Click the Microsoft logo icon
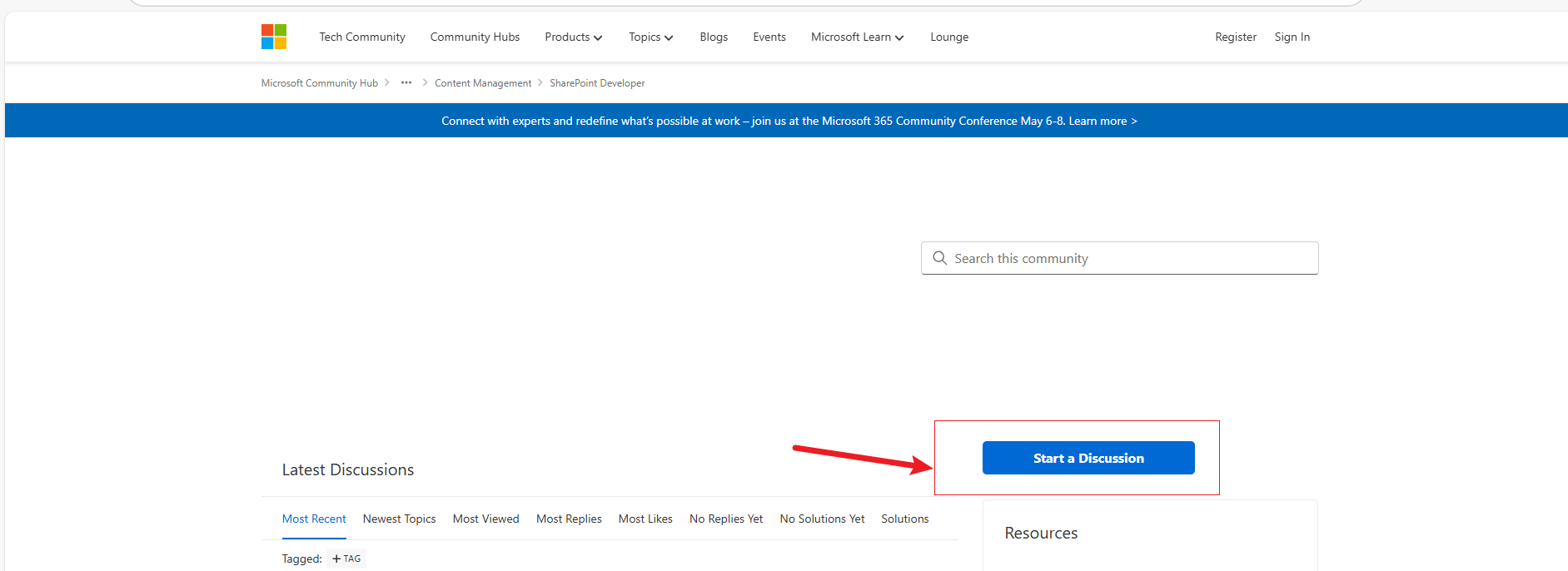This screenshot has width=1568, height=571. (274, 37)
